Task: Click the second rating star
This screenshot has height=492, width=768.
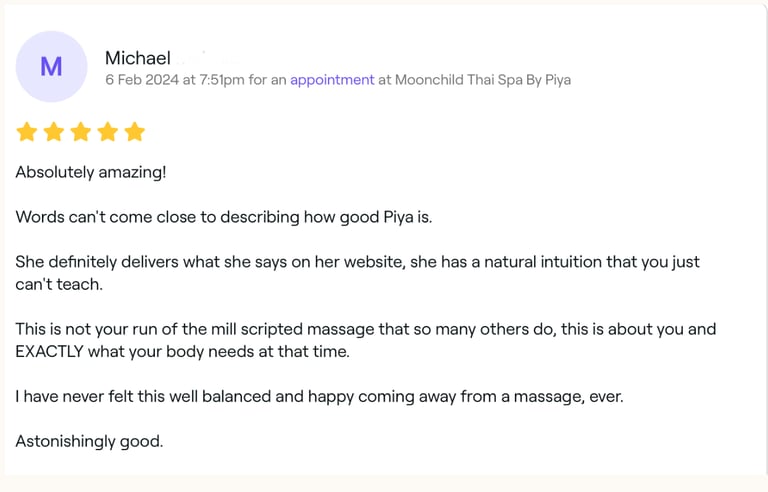Action: point(53,132)
